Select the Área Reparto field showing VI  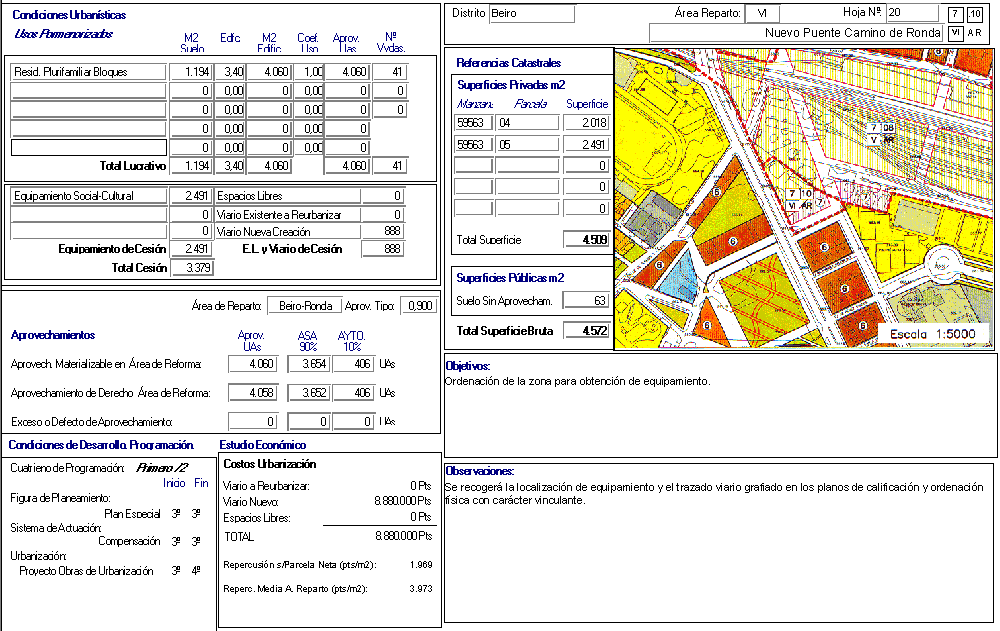coord(763,13)
